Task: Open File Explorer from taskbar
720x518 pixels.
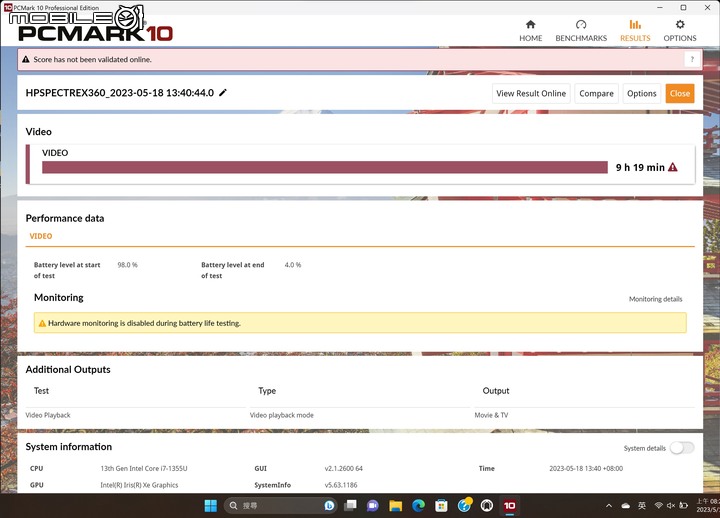Action: tap(395, 506)
